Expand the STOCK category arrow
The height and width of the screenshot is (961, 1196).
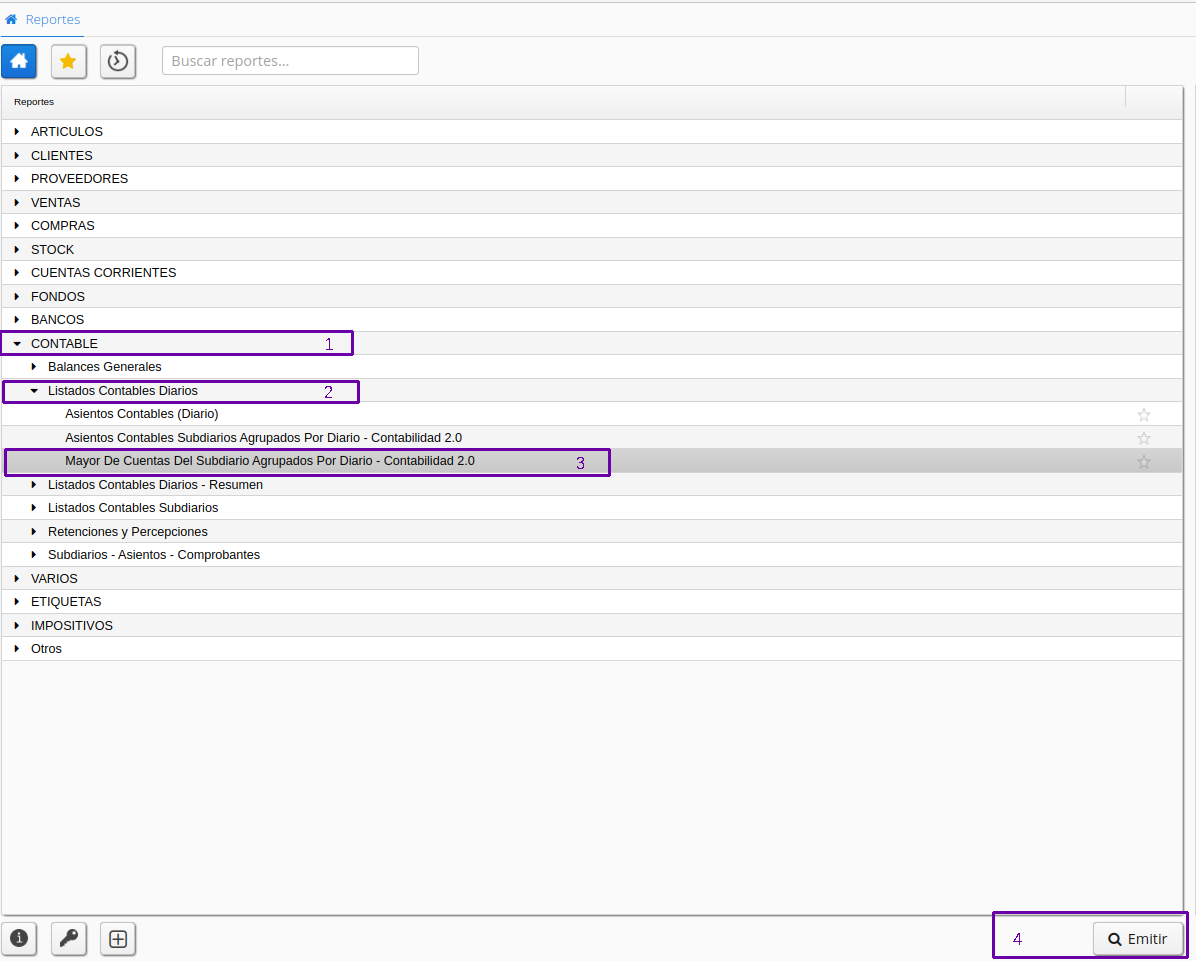(17, 249)
